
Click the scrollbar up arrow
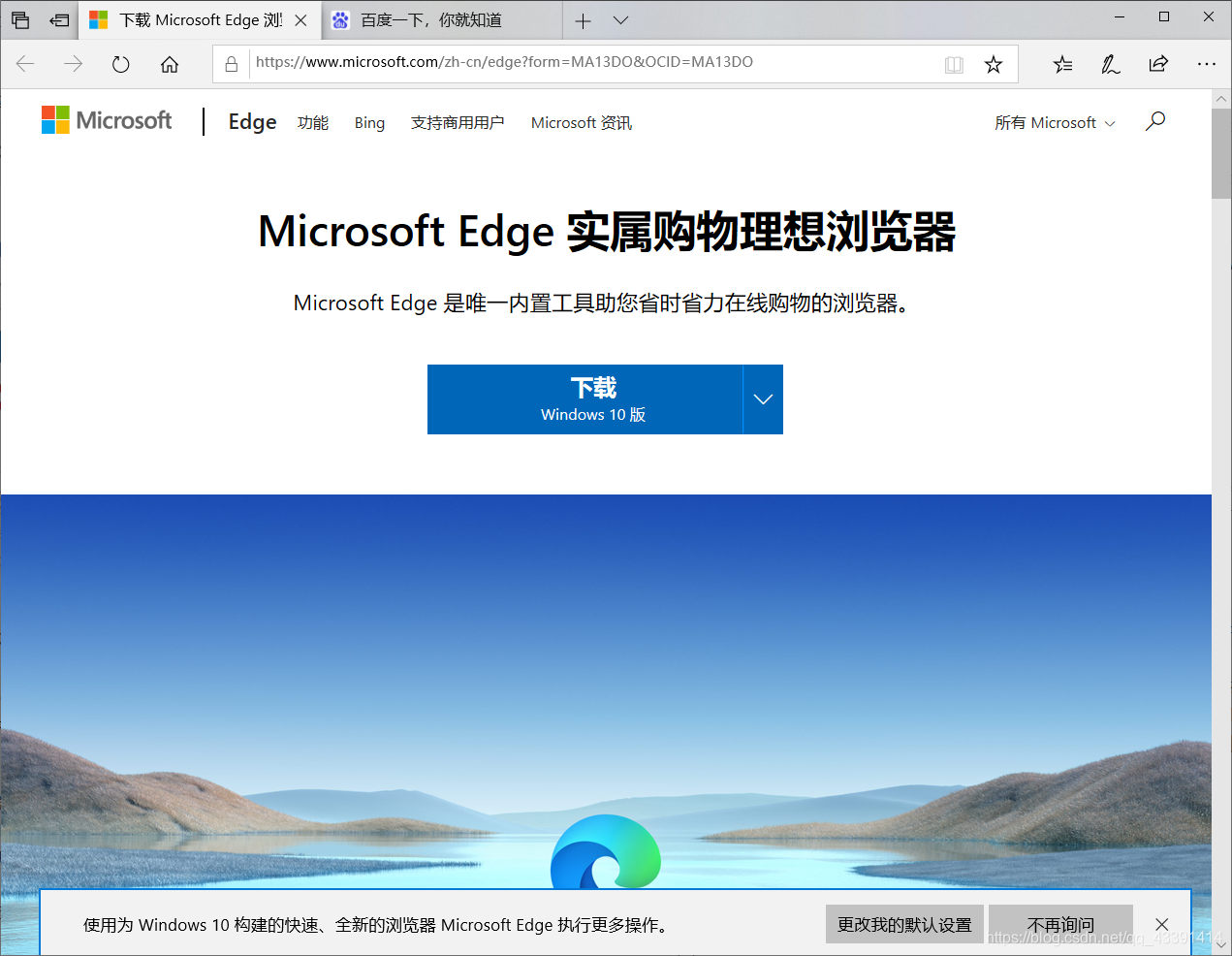point(1221,99)
